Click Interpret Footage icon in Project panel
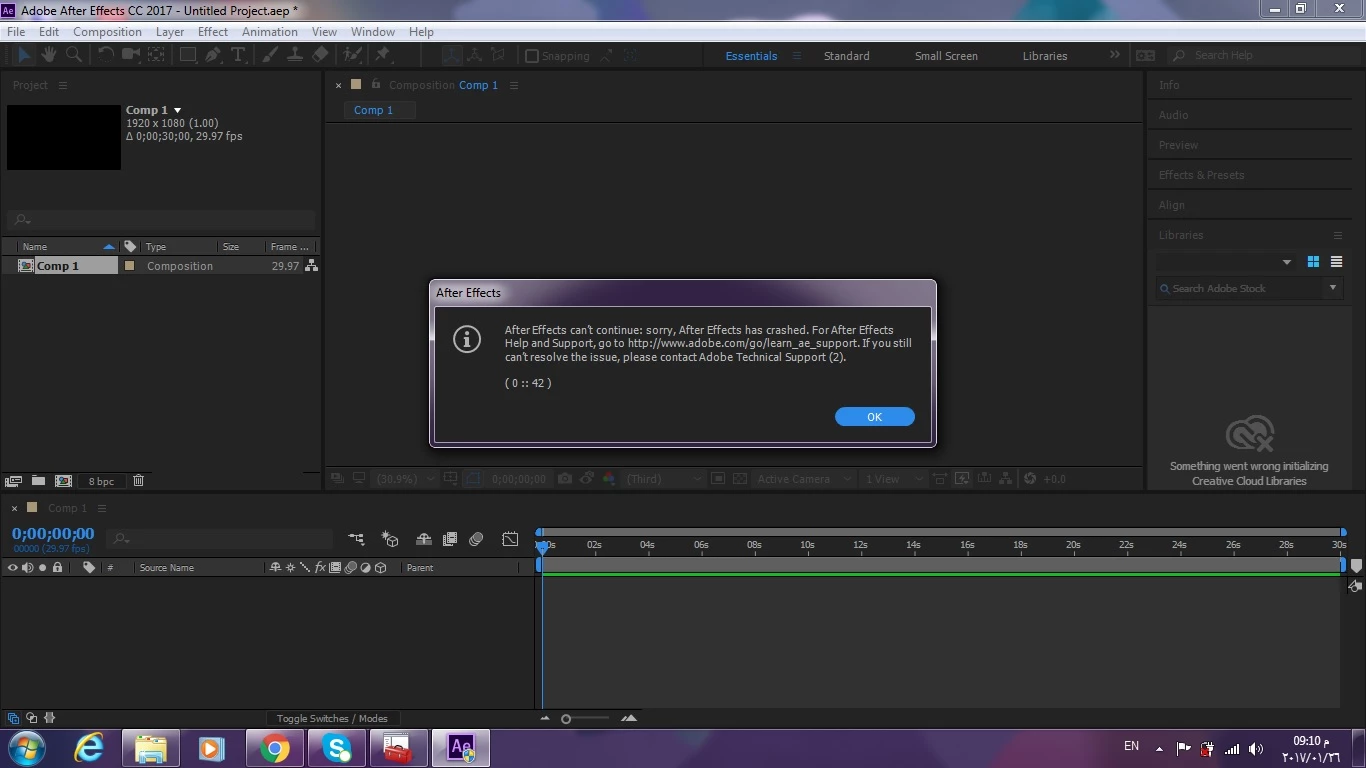The height and width of the screenshot is (768, 1366). coord(14,481)
